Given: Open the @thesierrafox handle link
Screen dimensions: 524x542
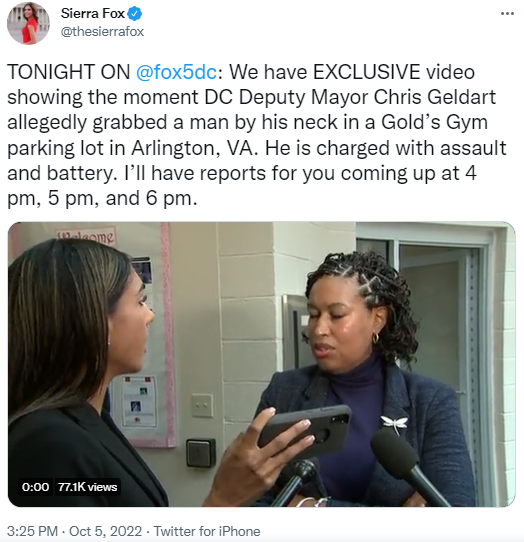Looking at the screenshot, I should tap(102, 31).
